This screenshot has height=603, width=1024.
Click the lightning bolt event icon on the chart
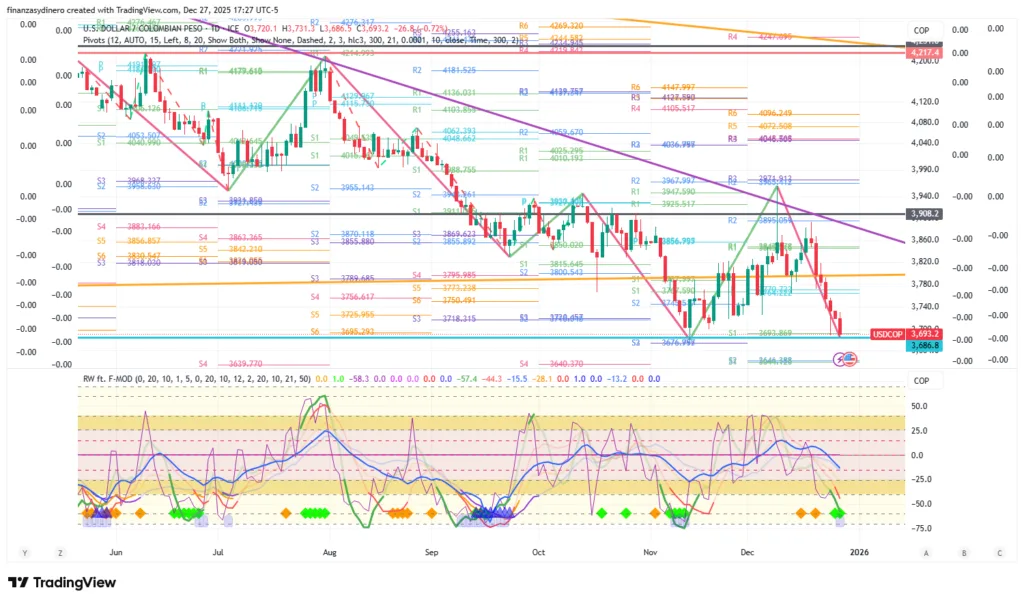(x=841, y=358)
